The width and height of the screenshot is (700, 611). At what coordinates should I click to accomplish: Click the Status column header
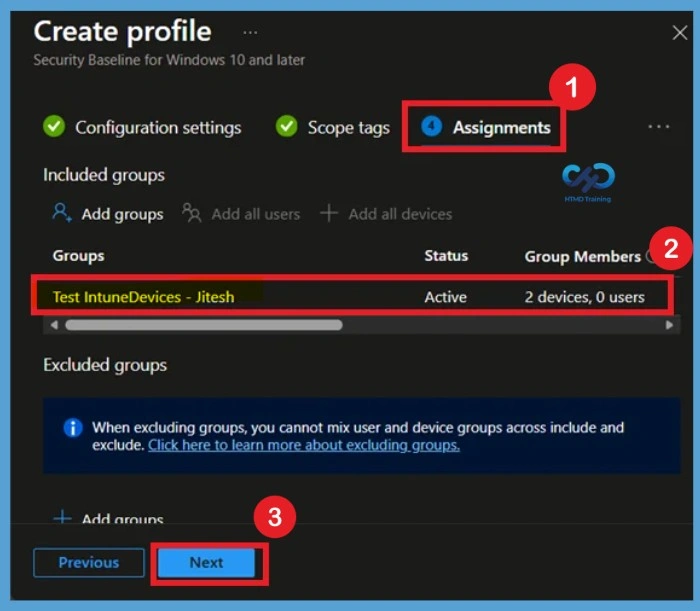pos(446,256)
